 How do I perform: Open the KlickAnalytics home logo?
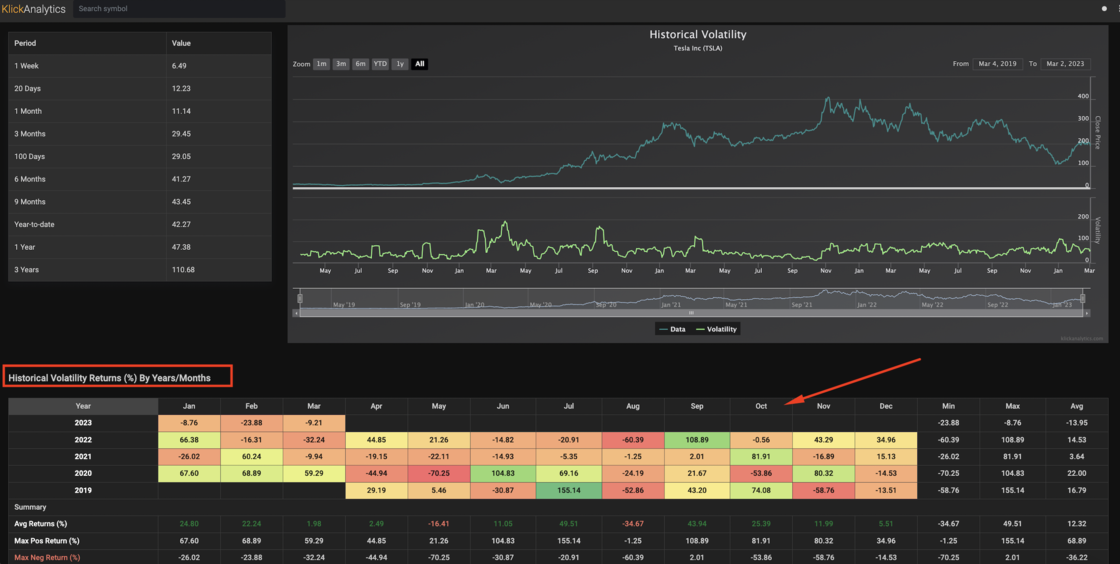(x=34, y=9)
